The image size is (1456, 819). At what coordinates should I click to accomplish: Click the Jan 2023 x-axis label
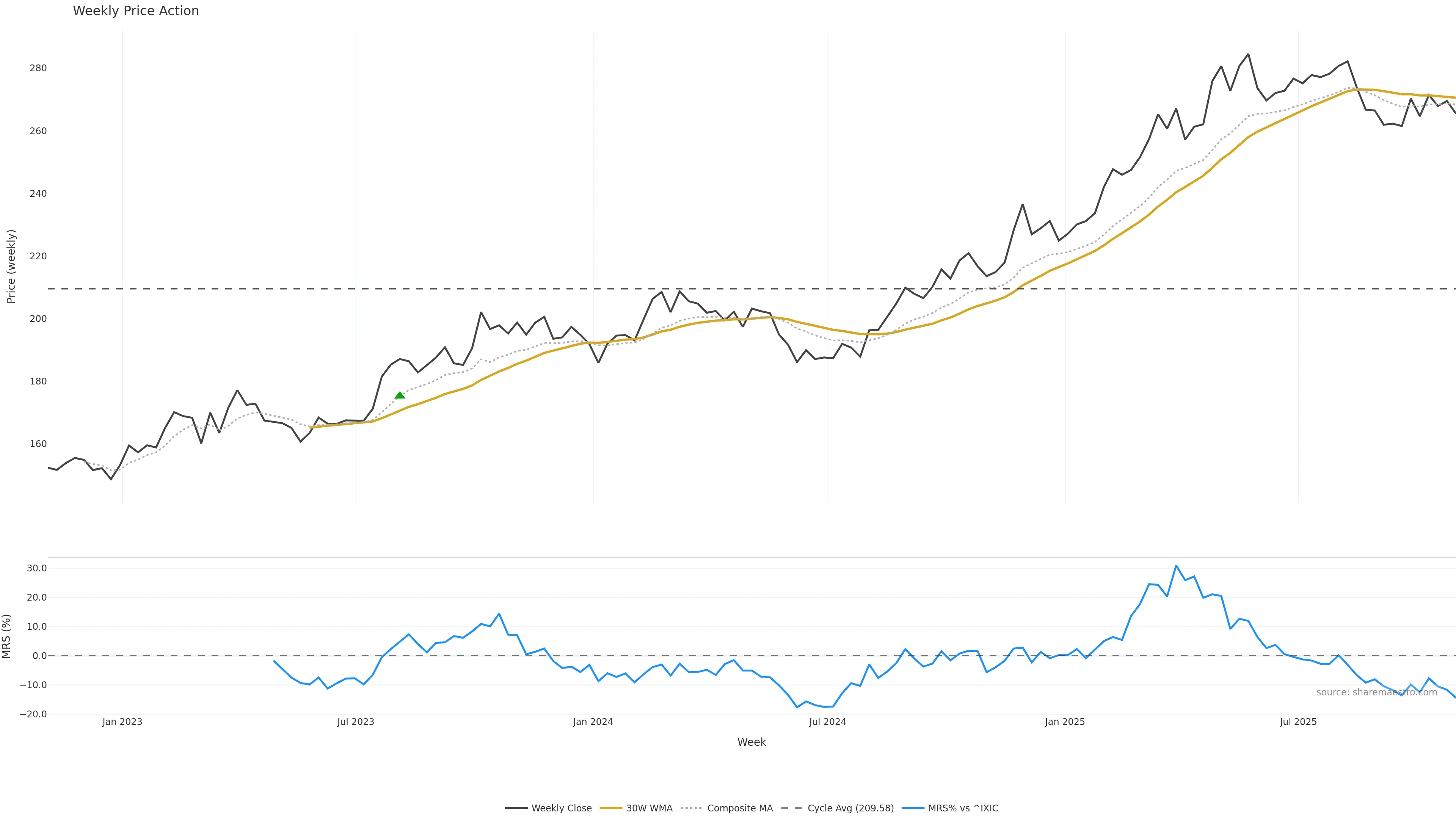[x=122, y=722]
